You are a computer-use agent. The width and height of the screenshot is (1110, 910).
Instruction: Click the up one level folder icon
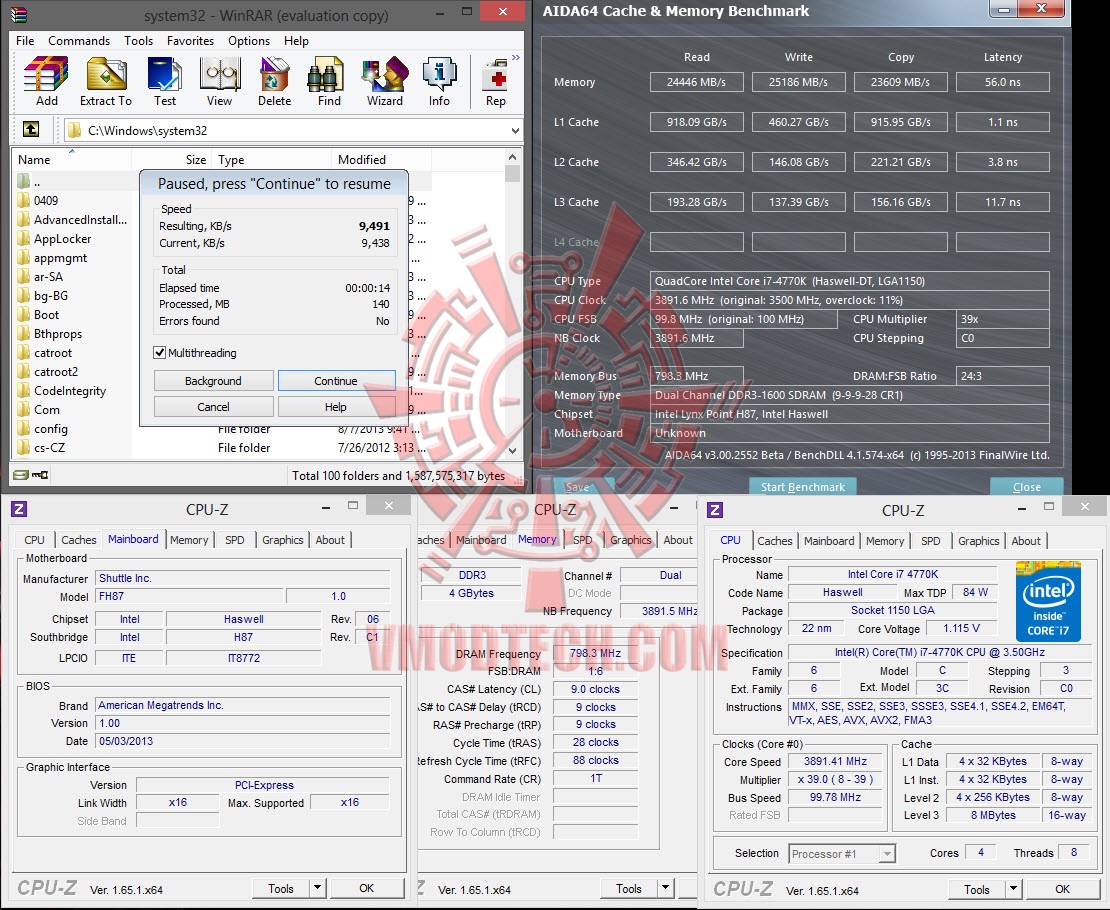tap(30, 130)
